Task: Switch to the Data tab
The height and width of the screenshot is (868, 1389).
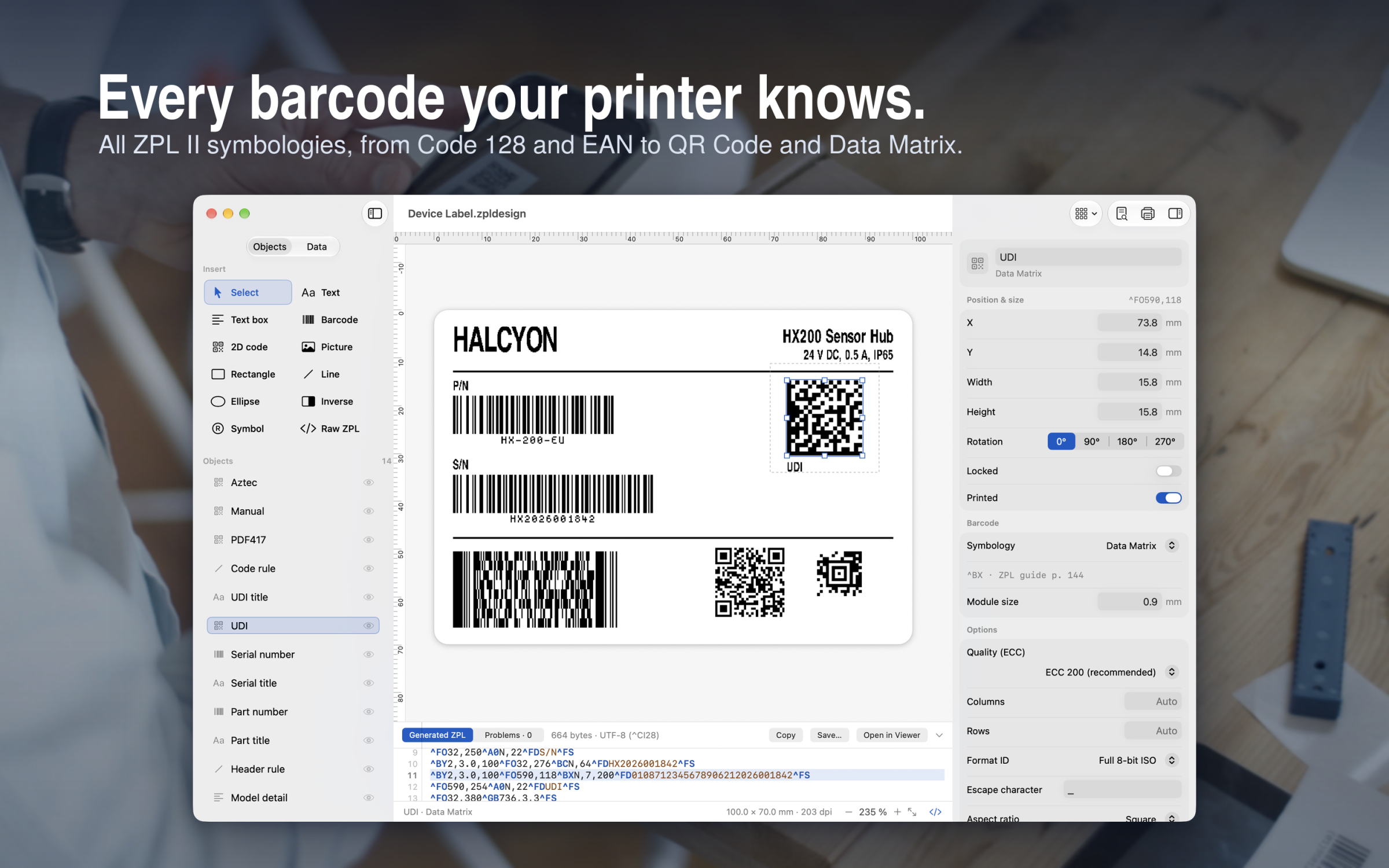Action: click(x=317, y=247)
